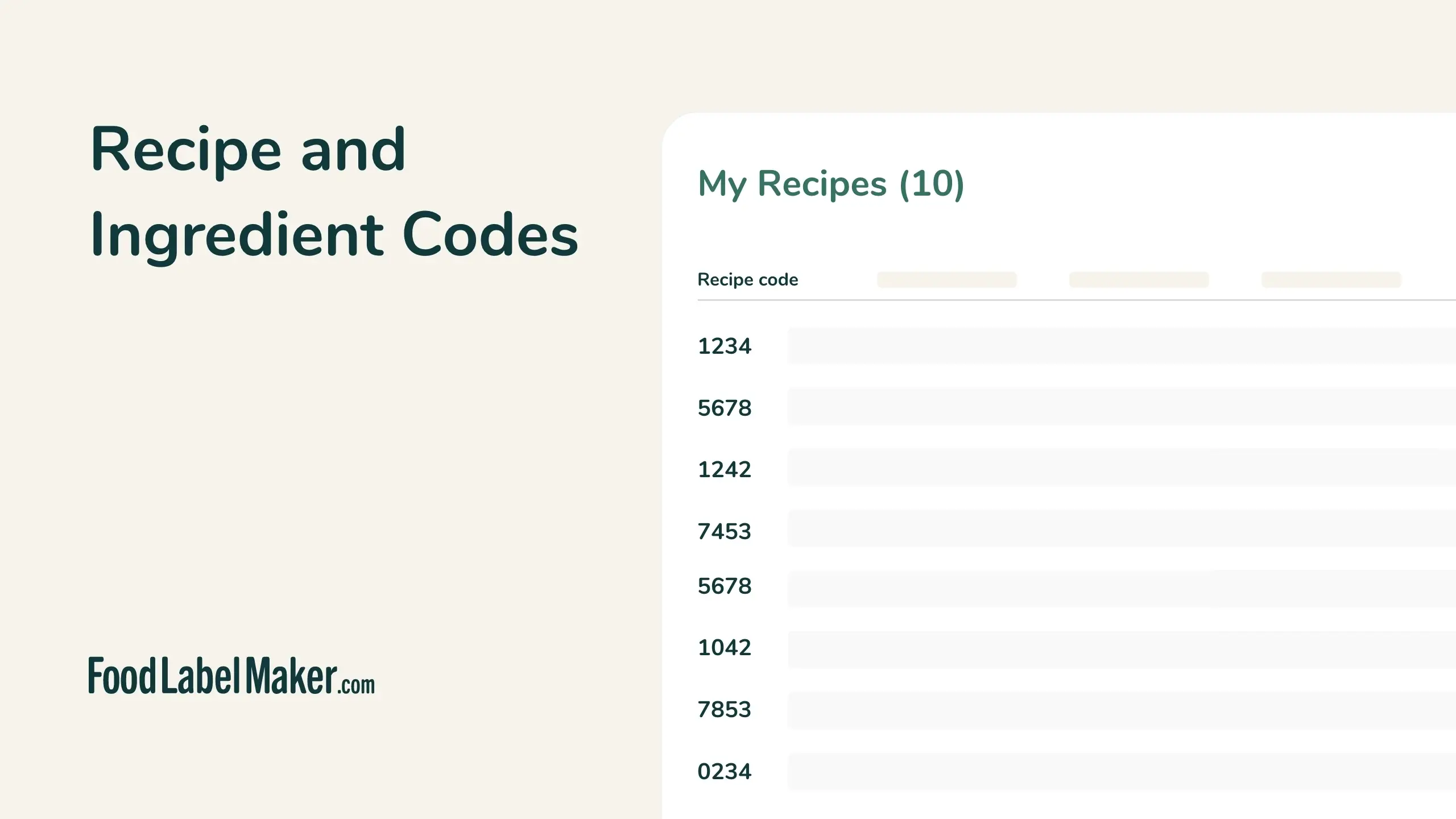Screen dimensions: 1456x819
Task: Open recipe entry 1042
Action: tap(725, 647)
